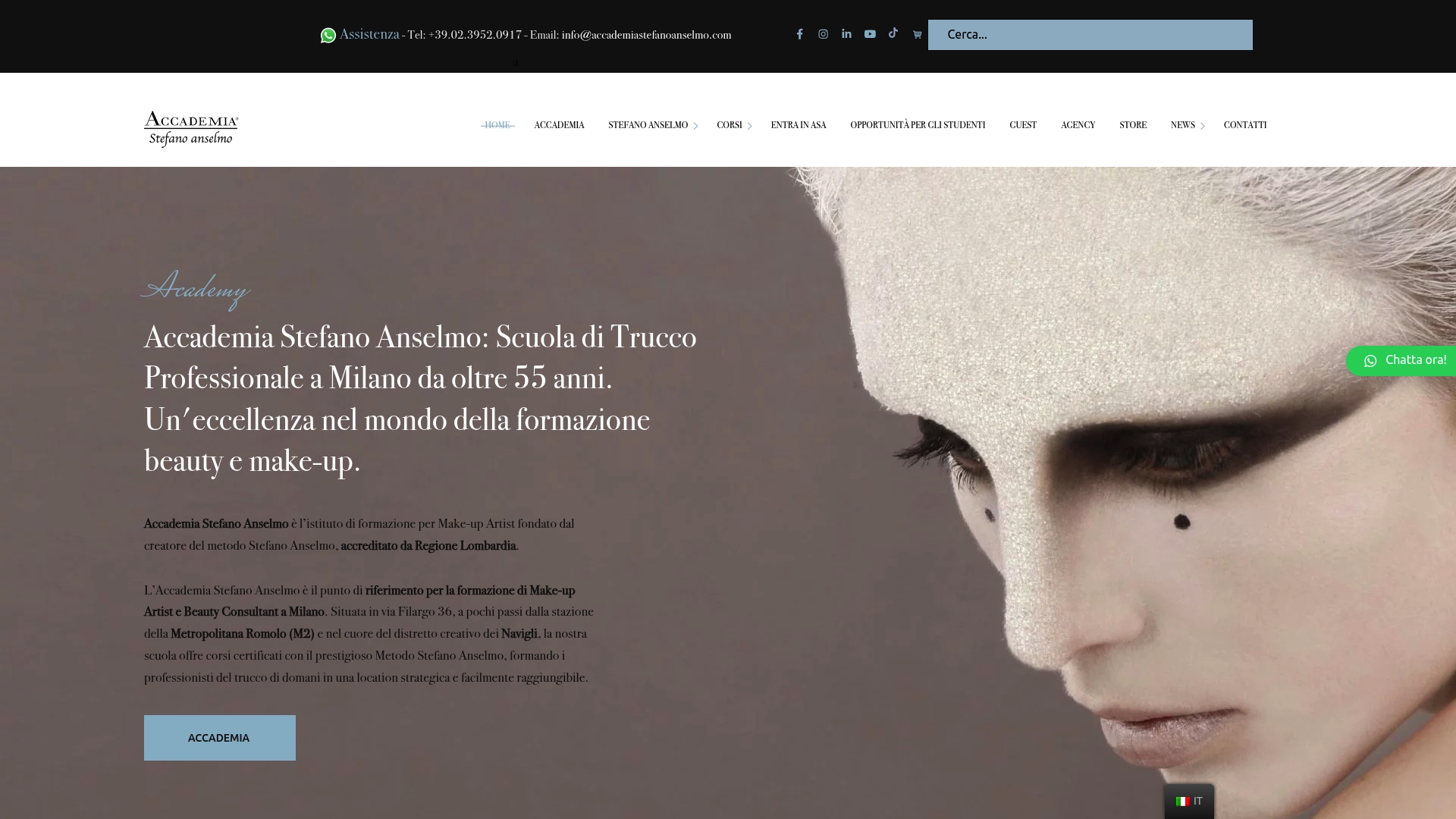This screenshot has height=819, width=1456.
Task: Open the Stefano Anselmo menu item
Action: [x=648, y=125]
